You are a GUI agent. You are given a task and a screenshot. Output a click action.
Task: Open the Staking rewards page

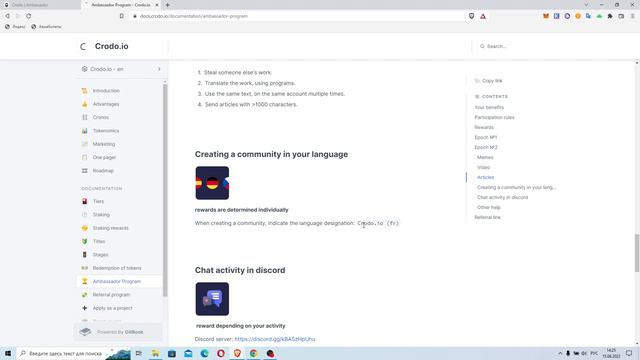tap(110, 228)
